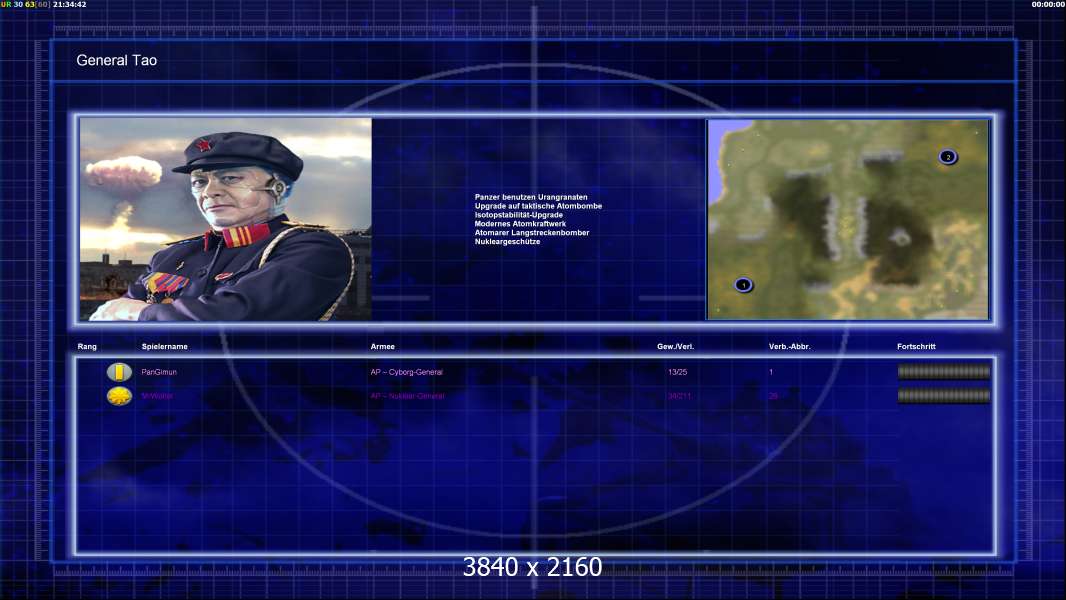Click PanGimun's disconnect count '1'

771,372
